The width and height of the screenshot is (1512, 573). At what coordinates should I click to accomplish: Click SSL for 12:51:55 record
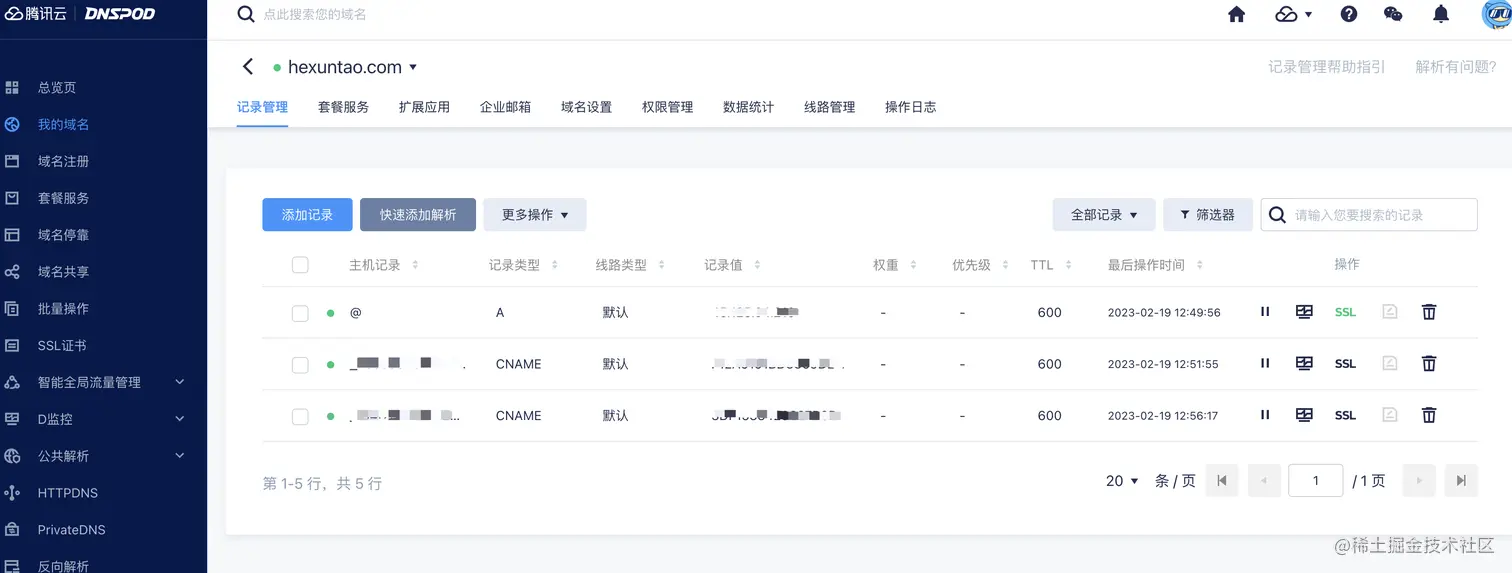tap(1345, 364)
